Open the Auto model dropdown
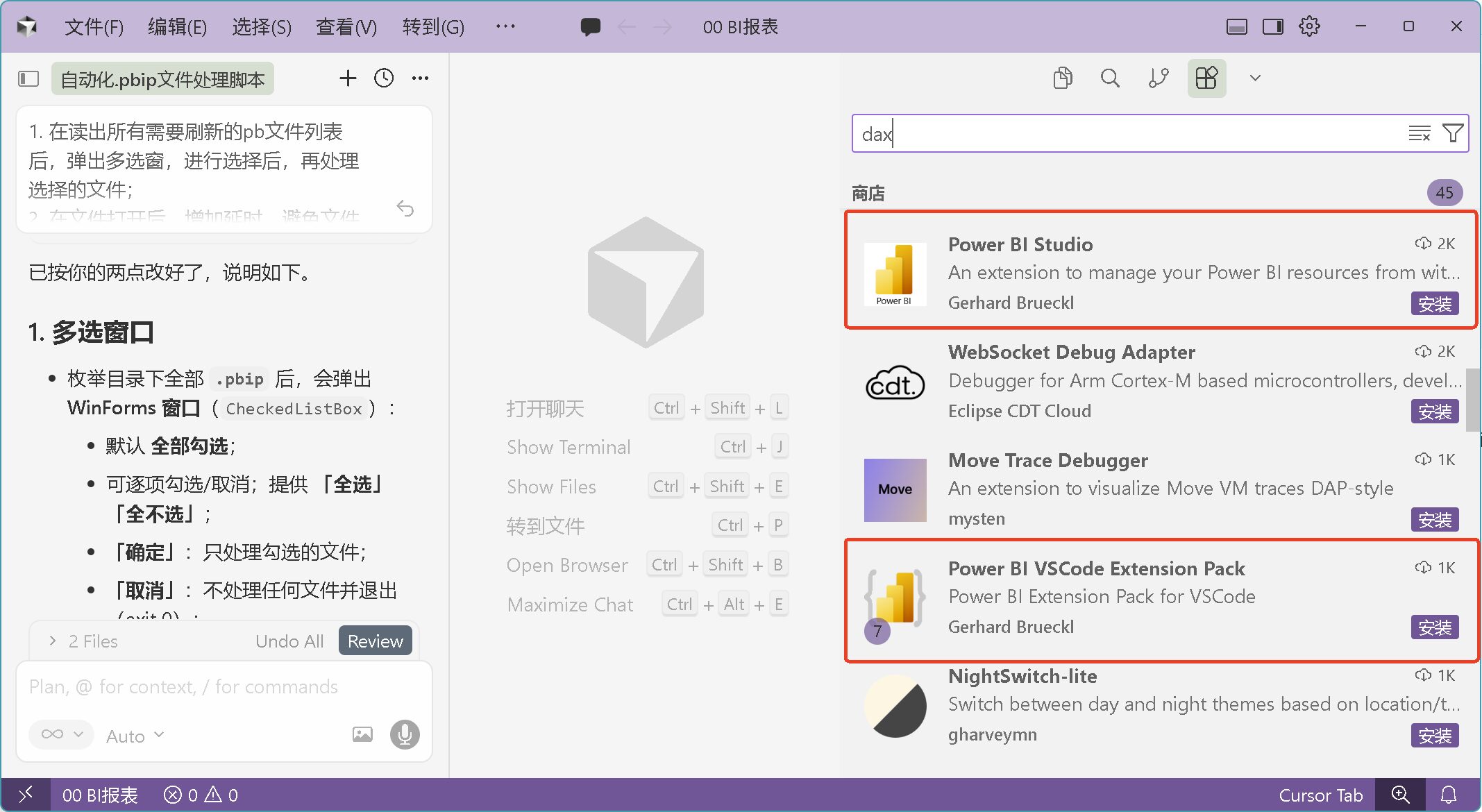Viewport: 1482px width, 812px height. pyautogui.click(x=135, y=736)
